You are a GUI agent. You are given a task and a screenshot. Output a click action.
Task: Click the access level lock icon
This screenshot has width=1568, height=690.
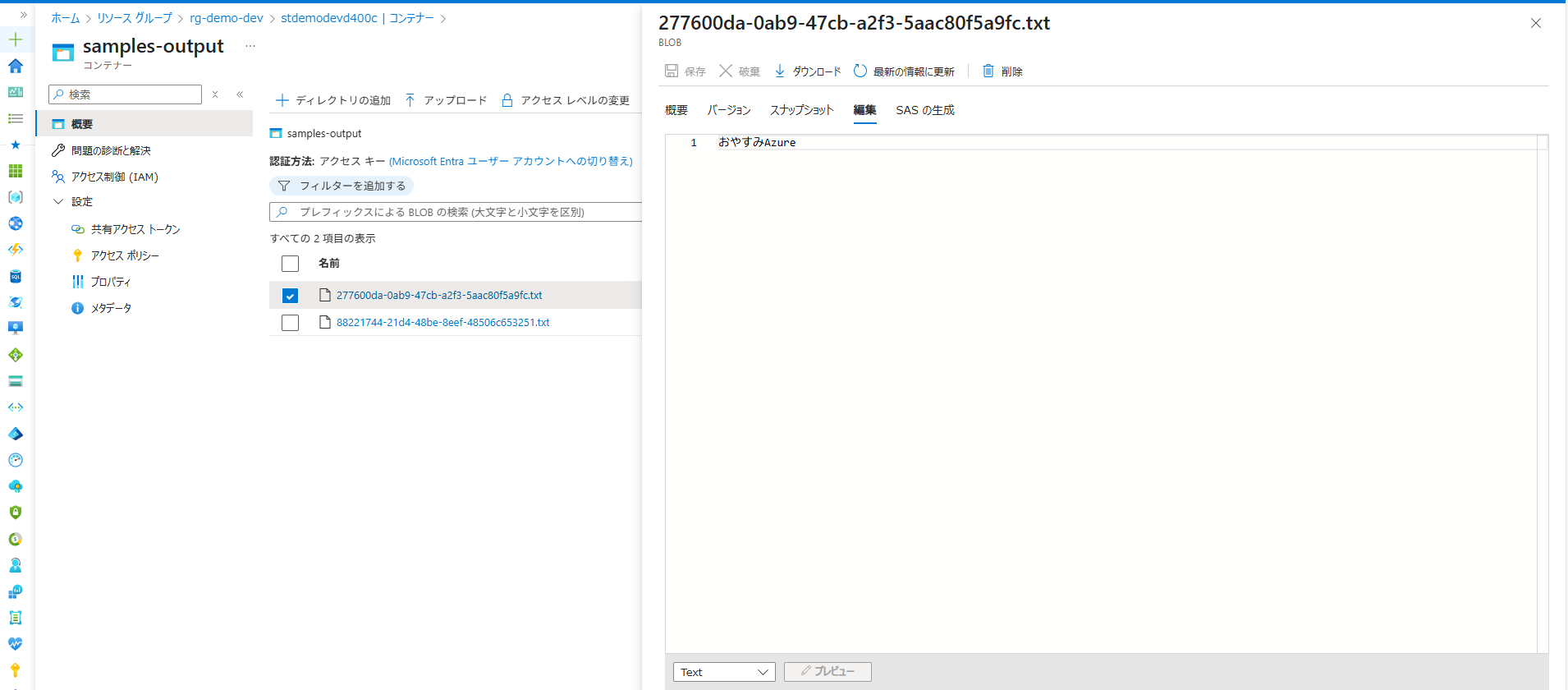coord(507,100)
